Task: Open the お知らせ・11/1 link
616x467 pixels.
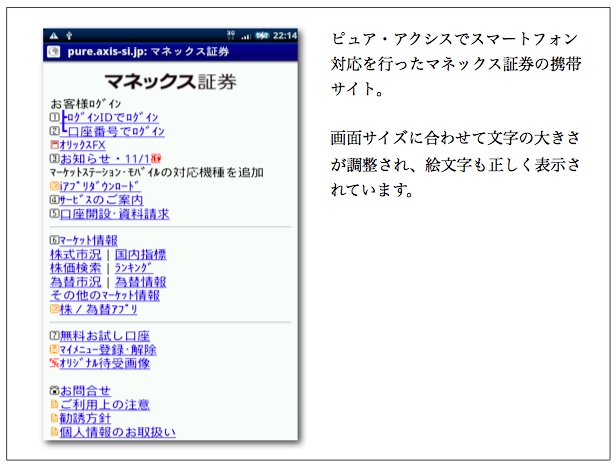Action: (x=105, y=158)
